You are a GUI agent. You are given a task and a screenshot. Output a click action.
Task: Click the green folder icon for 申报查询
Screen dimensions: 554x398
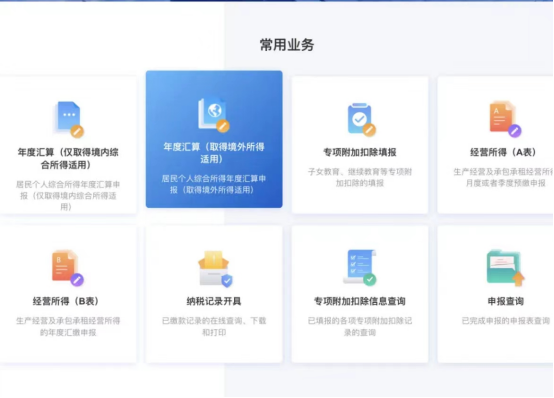click(x=505, y=268)
